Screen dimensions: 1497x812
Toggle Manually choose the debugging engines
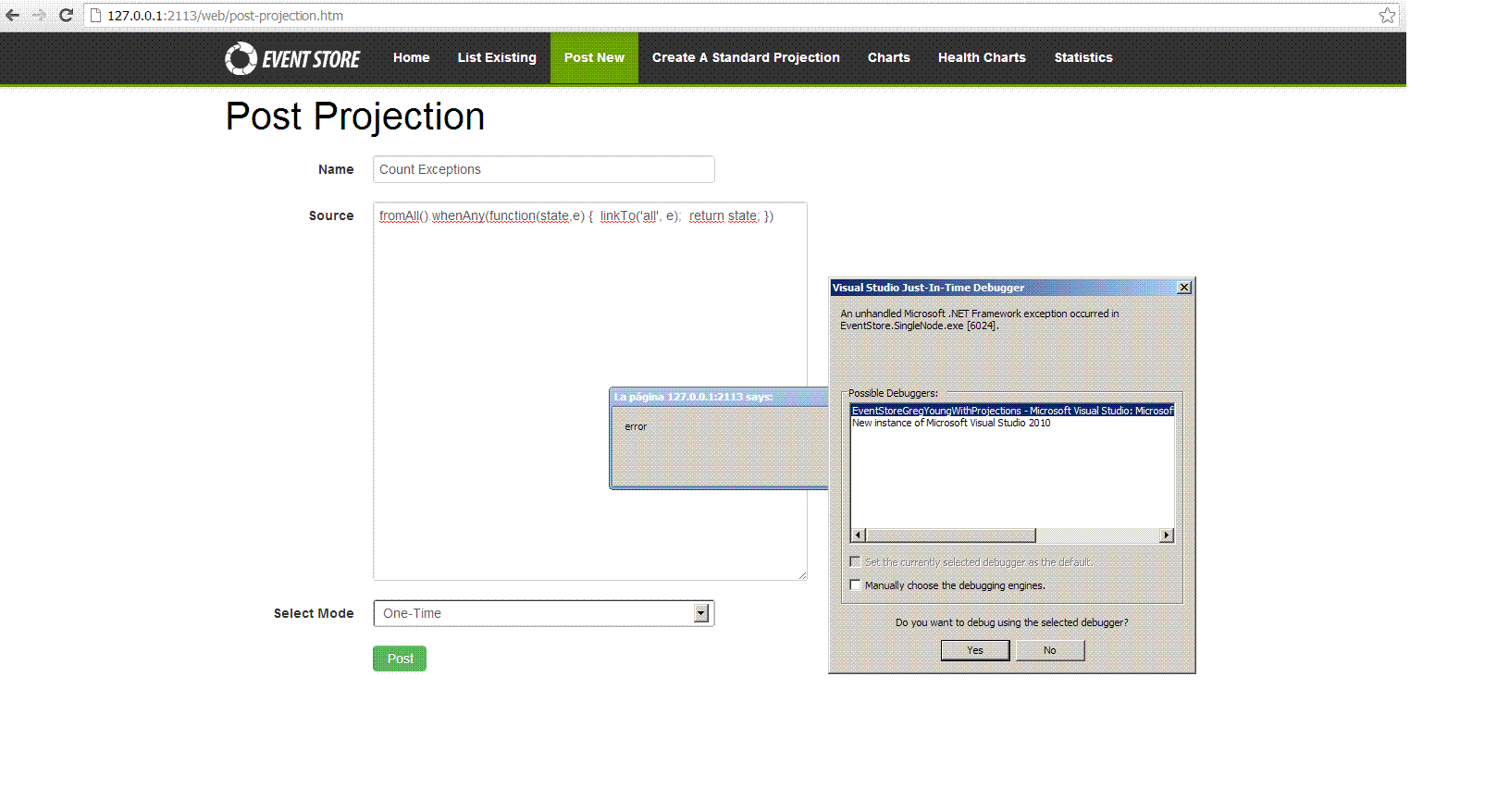pos(855,584)
